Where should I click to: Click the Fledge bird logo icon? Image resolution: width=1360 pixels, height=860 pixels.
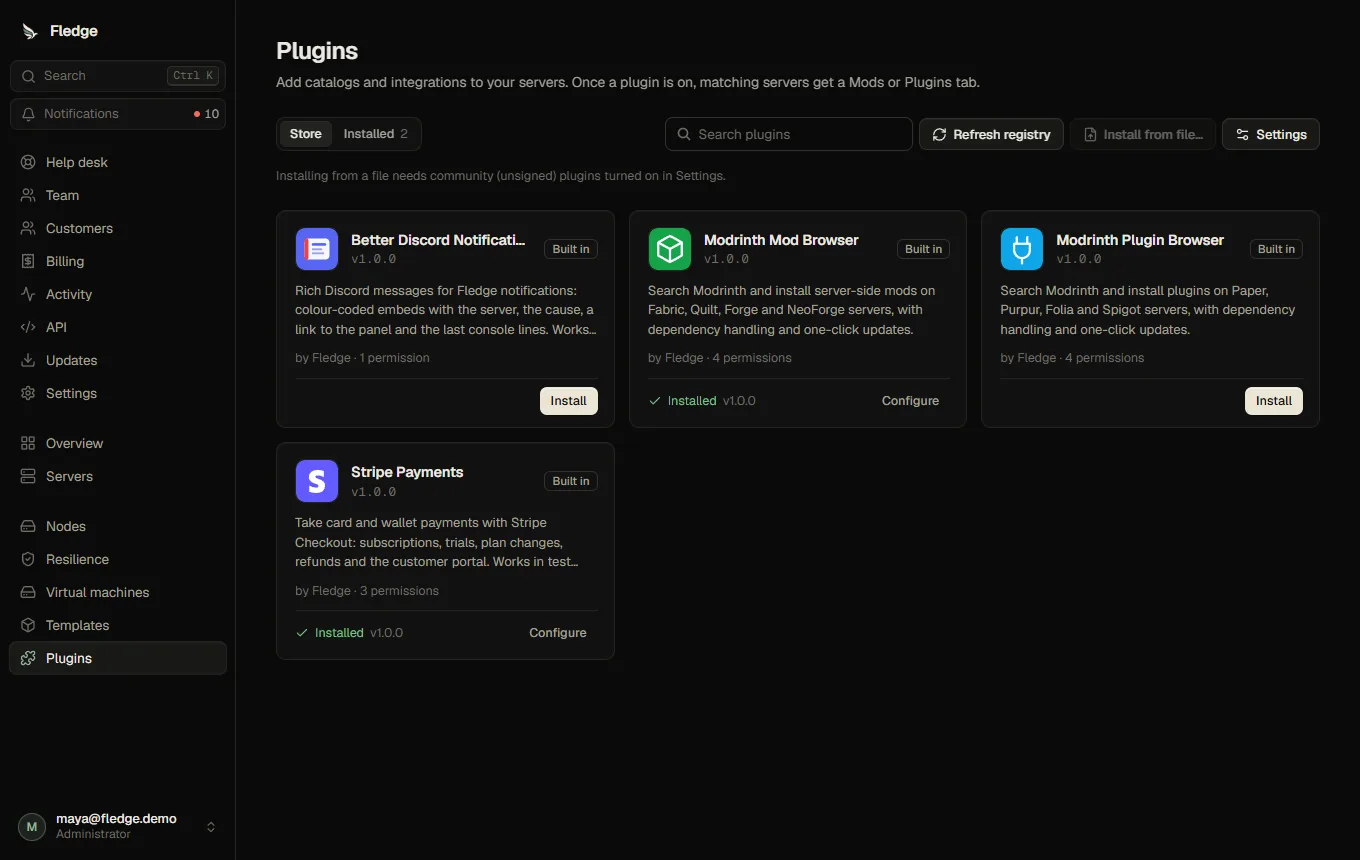coord(28,31)
